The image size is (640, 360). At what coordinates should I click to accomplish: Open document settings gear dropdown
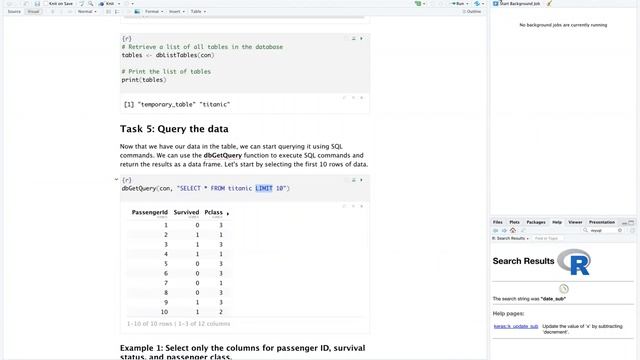(x=128, y=4)
